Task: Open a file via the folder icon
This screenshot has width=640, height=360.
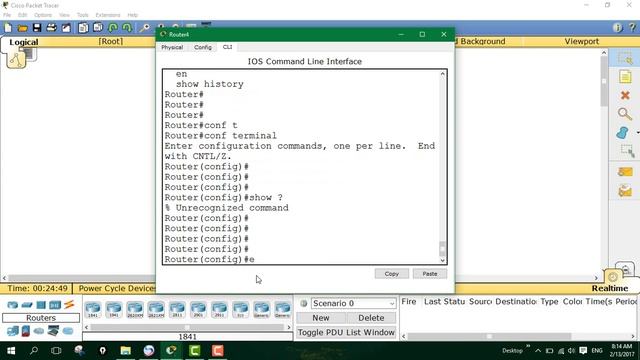Action: 22,28
